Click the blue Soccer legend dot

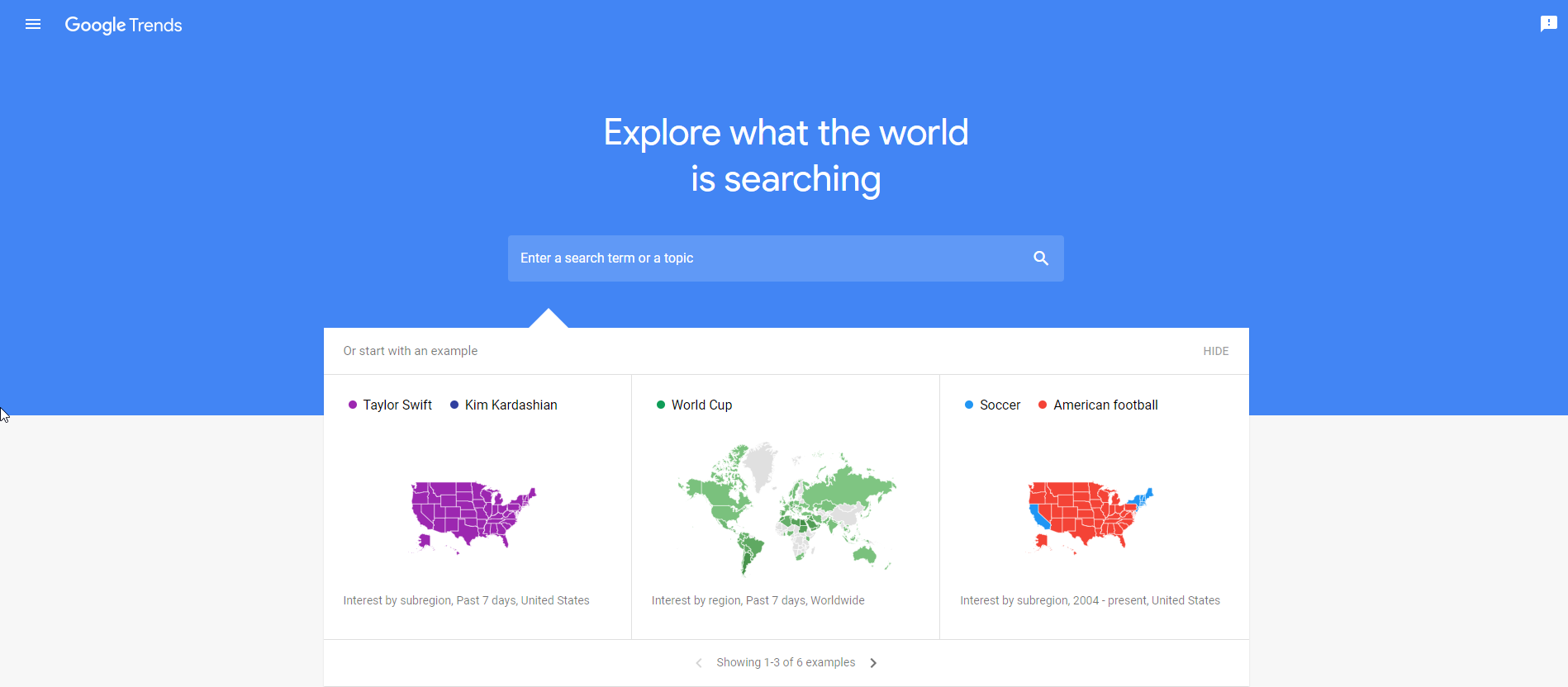969,405
